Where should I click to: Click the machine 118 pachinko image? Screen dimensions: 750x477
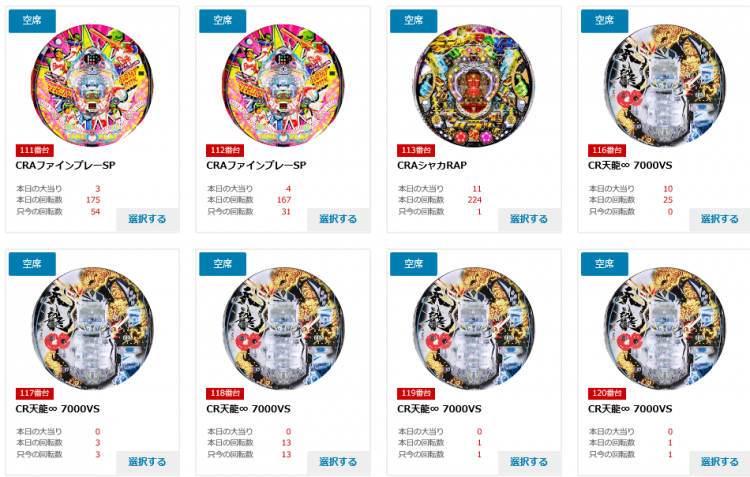[283, 329]
